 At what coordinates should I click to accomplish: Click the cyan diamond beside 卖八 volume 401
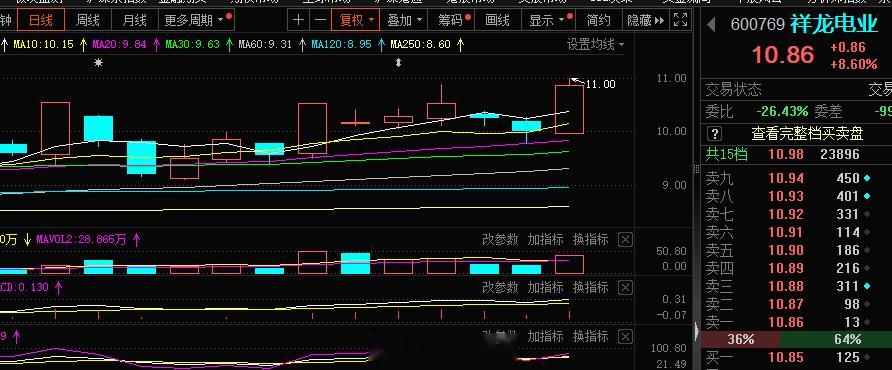[867, 196]
